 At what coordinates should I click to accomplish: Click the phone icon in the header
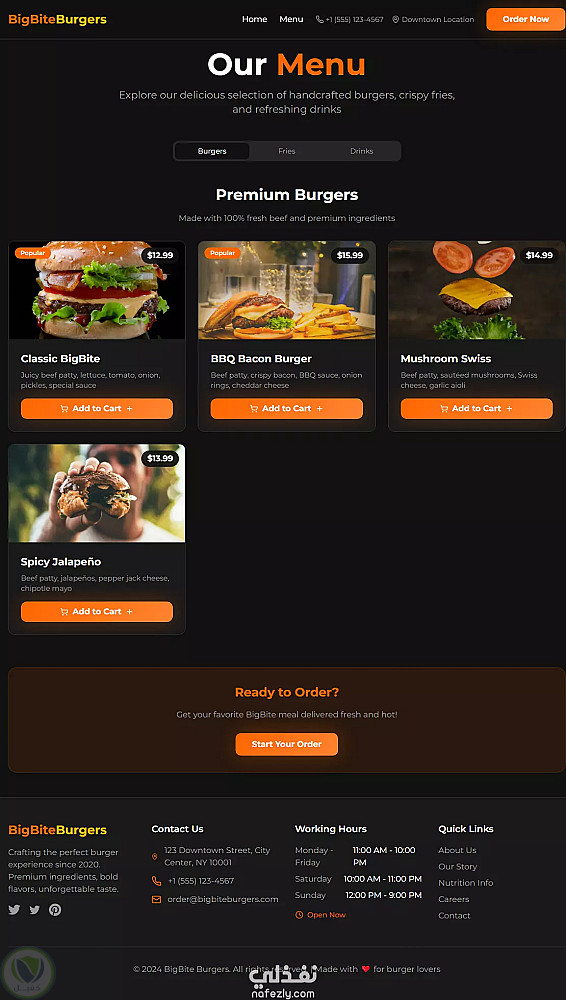tap(320, 20)
